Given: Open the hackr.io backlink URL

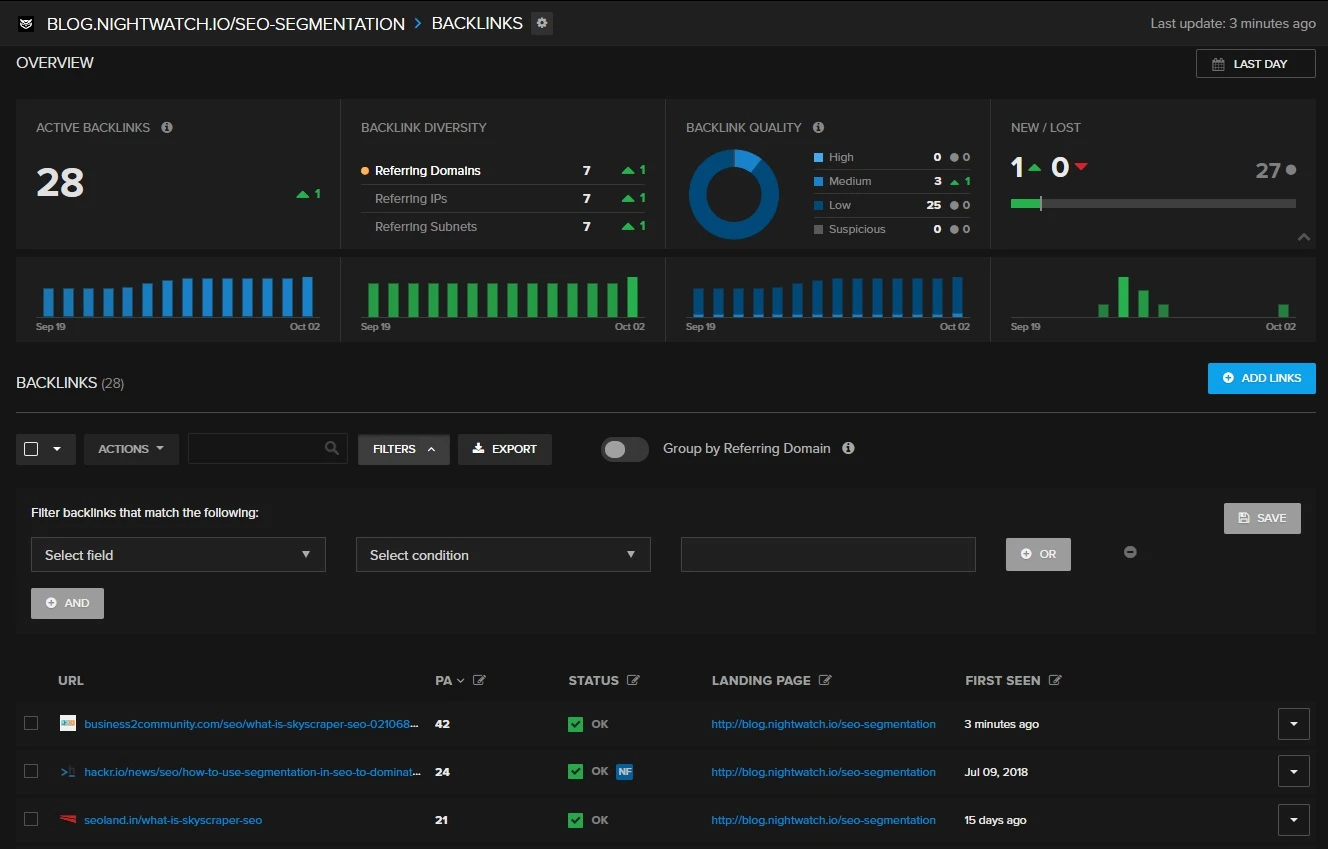Looking at the screenshot, I should 252,772.
